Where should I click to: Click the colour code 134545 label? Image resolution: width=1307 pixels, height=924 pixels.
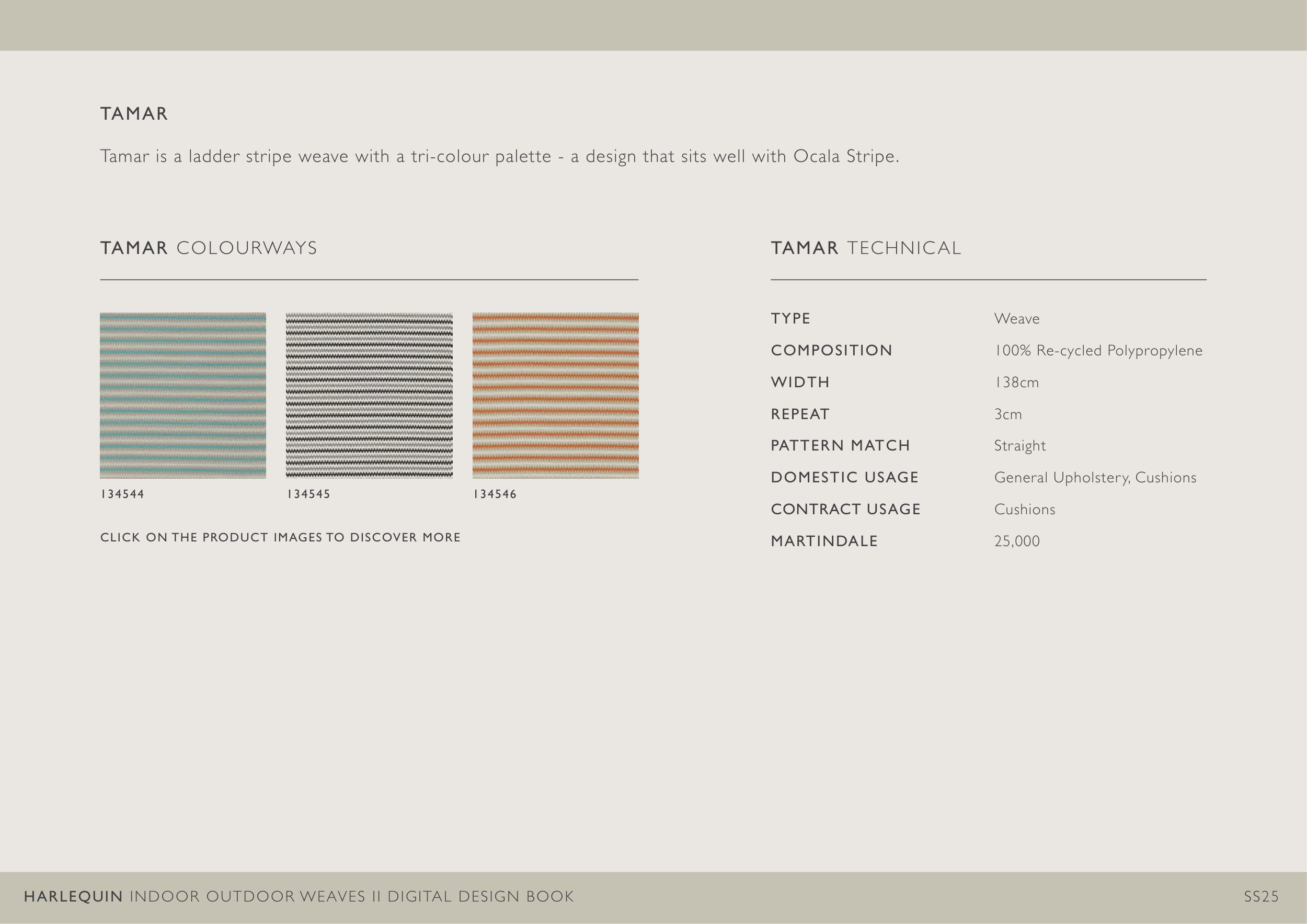click(x=308, y=494)
